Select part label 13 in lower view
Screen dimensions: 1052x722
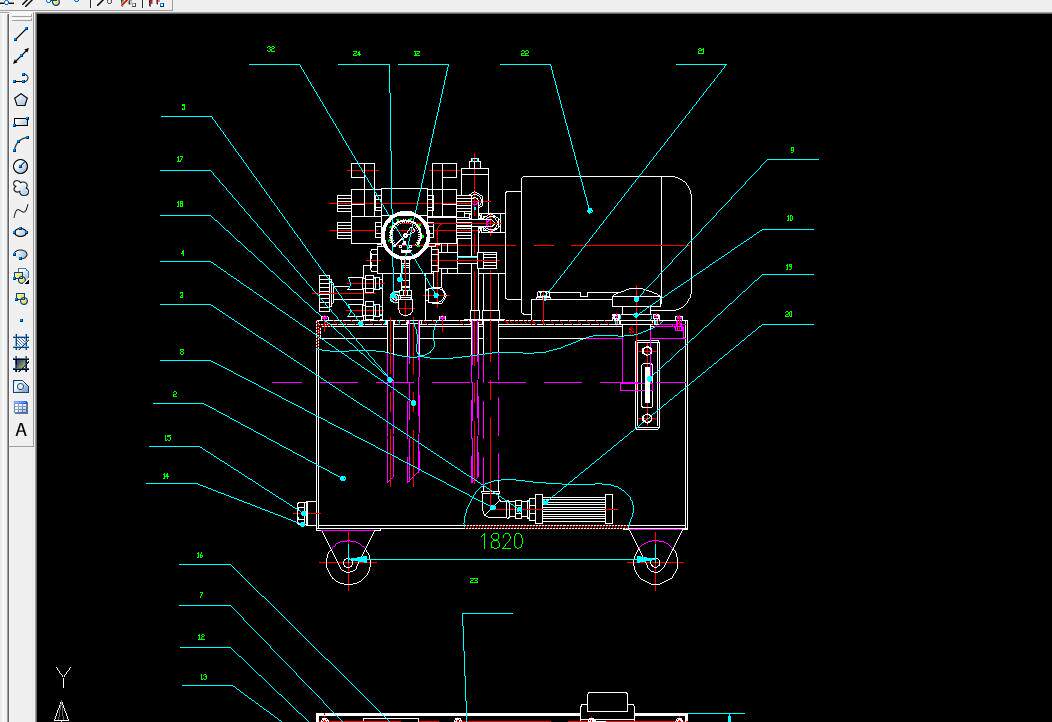(204, 678)
